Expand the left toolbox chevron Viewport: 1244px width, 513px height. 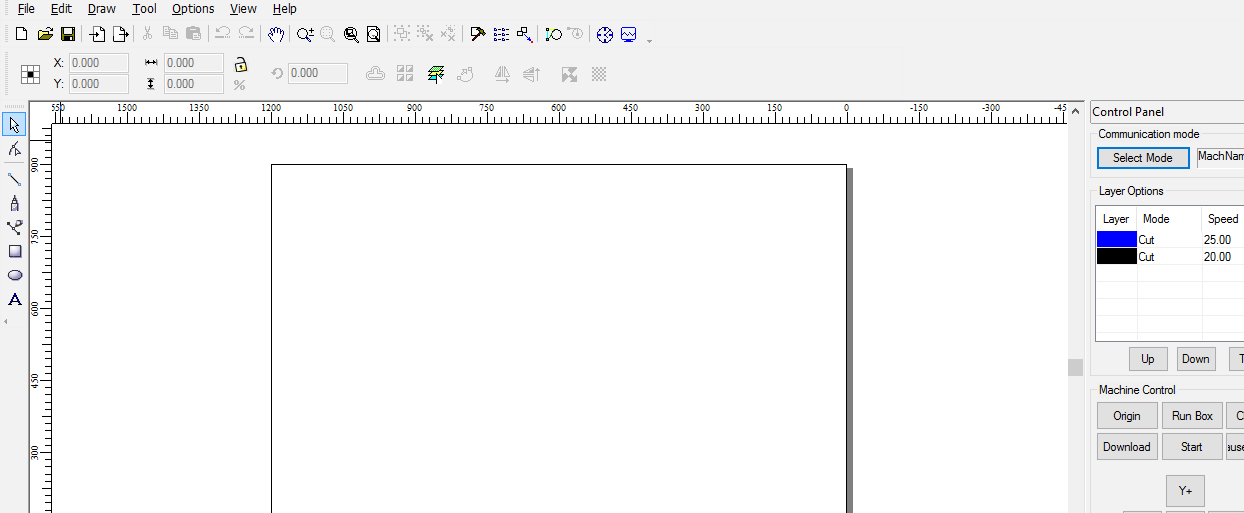click(x=7, y=321)
